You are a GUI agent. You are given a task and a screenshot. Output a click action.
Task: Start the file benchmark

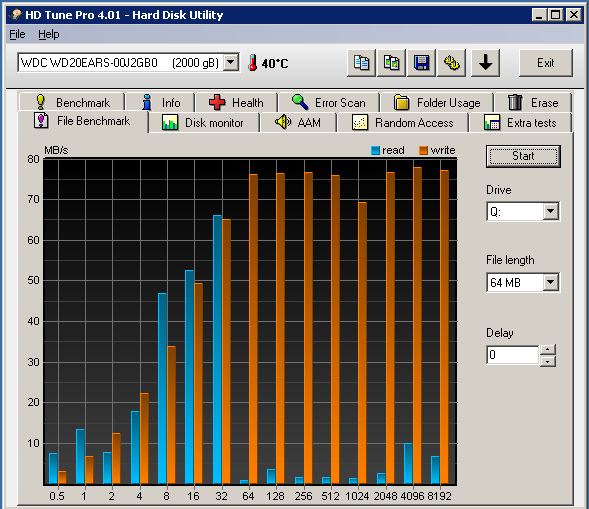(523, 156)
